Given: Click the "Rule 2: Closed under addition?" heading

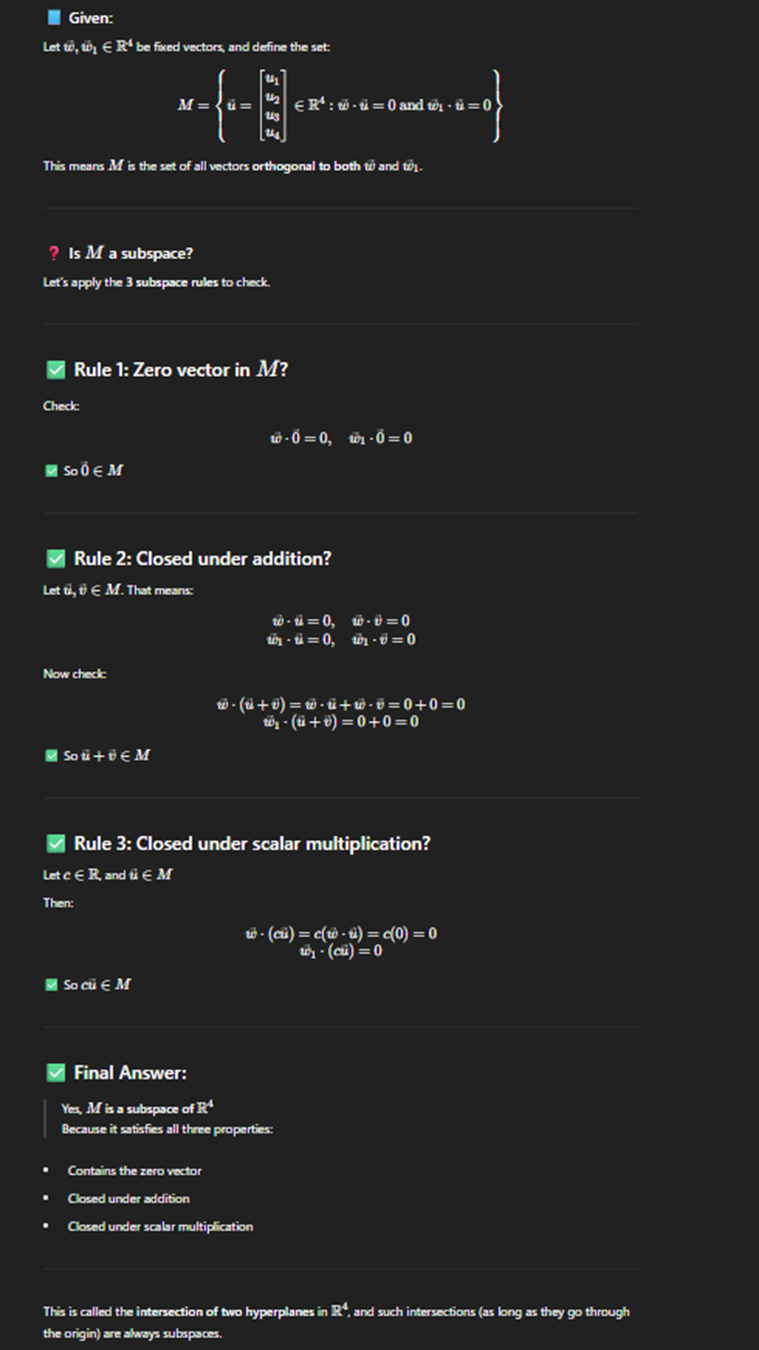Looking at the screenshot, I should click(x=202, y=559).
